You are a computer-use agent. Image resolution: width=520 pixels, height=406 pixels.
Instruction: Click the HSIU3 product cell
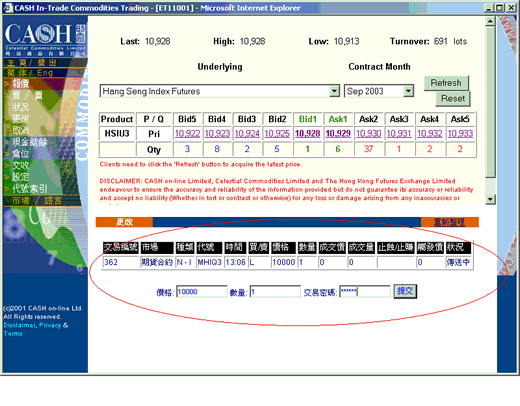(x=117, y=134)
